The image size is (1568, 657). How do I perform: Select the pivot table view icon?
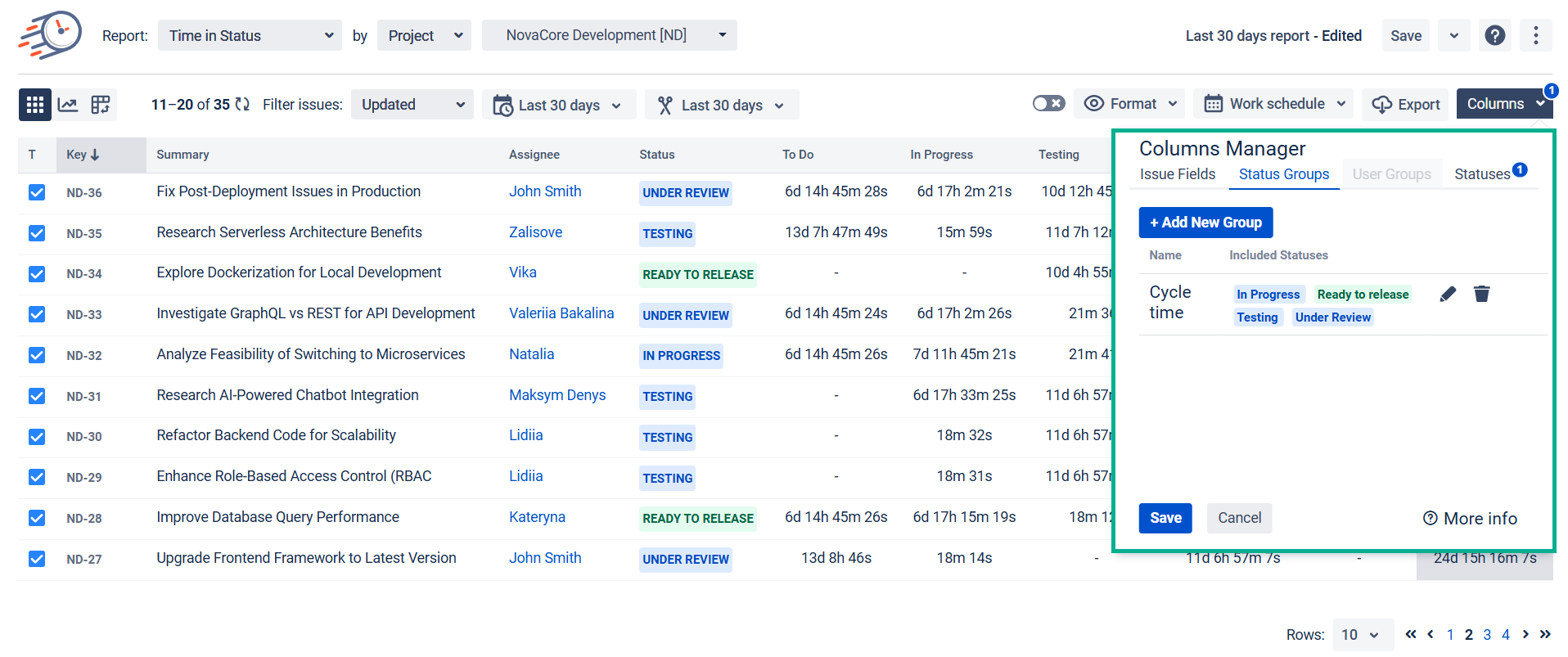(101, 105)
